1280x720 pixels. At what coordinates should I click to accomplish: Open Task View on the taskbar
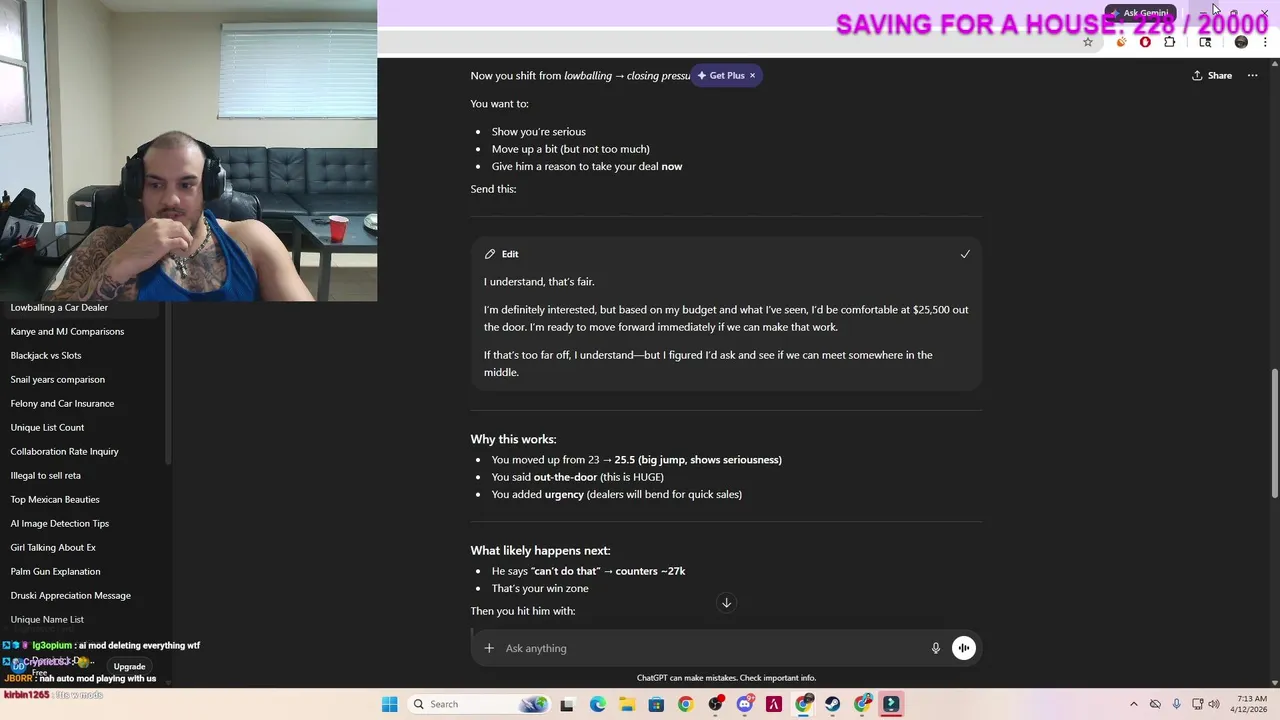click(568, 704)
